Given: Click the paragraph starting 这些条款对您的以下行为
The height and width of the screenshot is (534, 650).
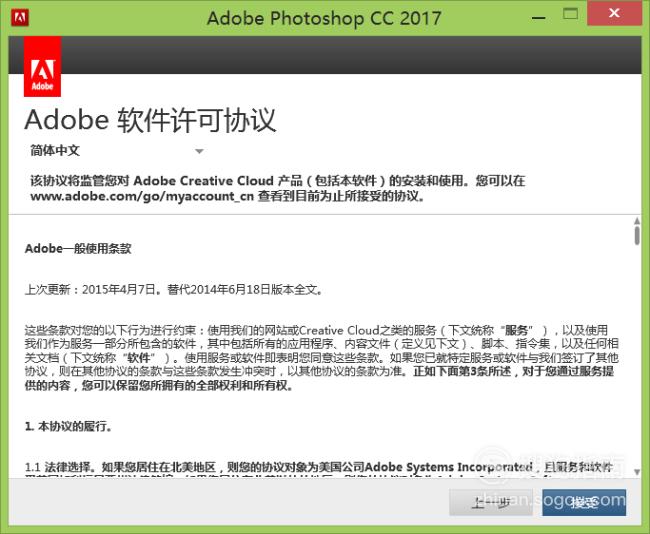Looking at the screenshot, I should tap(322, 358).
